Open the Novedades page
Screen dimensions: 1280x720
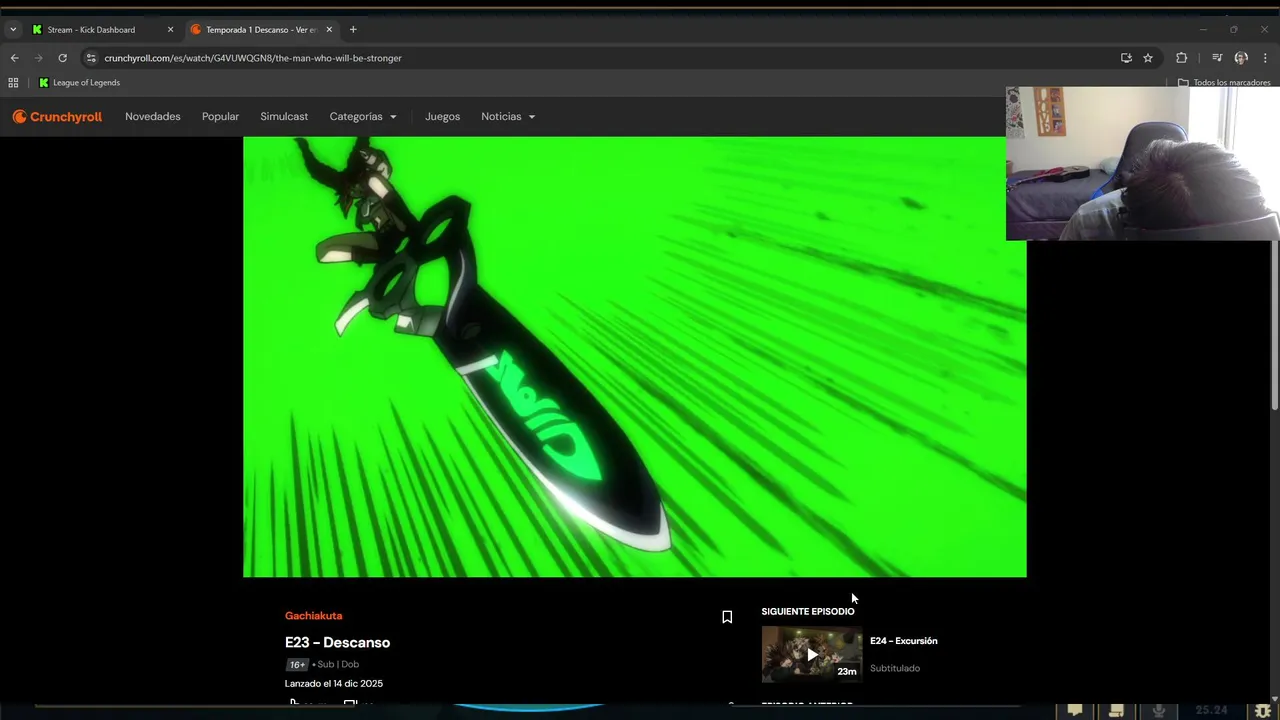tap(153, 117)
